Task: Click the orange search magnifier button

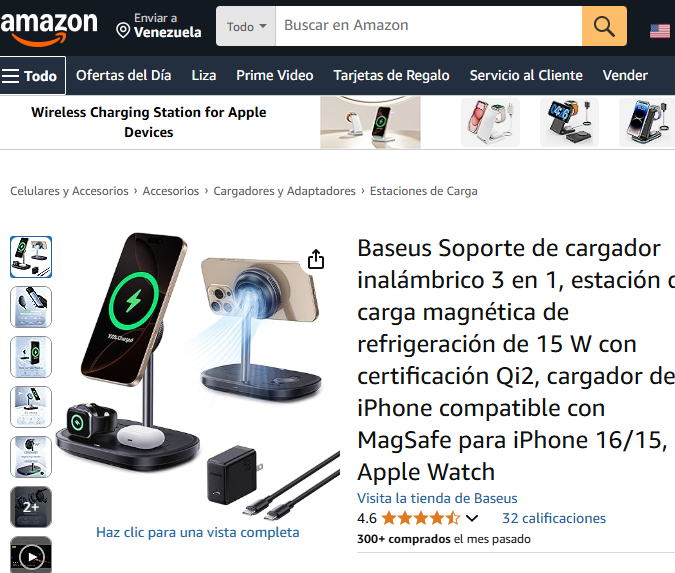Action: [x=604, y=26]
